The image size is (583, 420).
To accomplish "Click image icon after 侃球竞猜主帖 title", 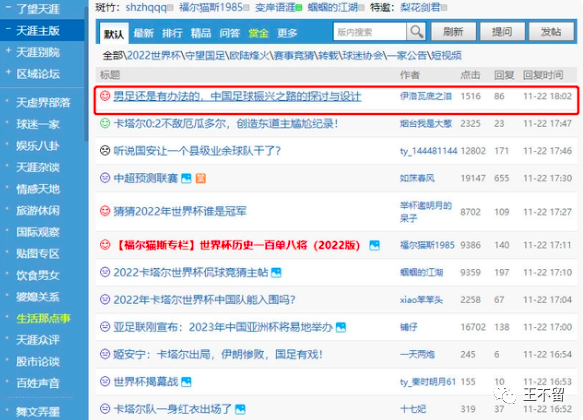I will click(276, 273).
